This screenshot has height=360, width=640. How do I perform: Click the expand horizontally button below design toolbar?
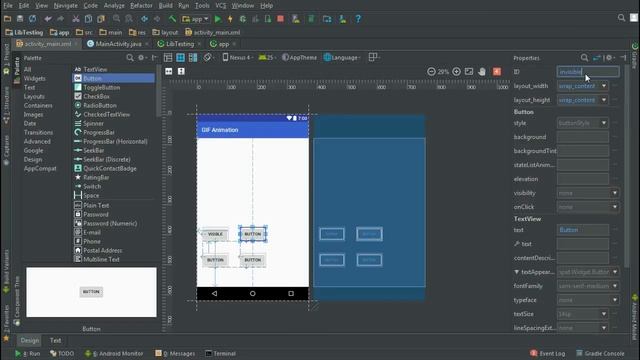pyautogui.click(x=169, y=71)
